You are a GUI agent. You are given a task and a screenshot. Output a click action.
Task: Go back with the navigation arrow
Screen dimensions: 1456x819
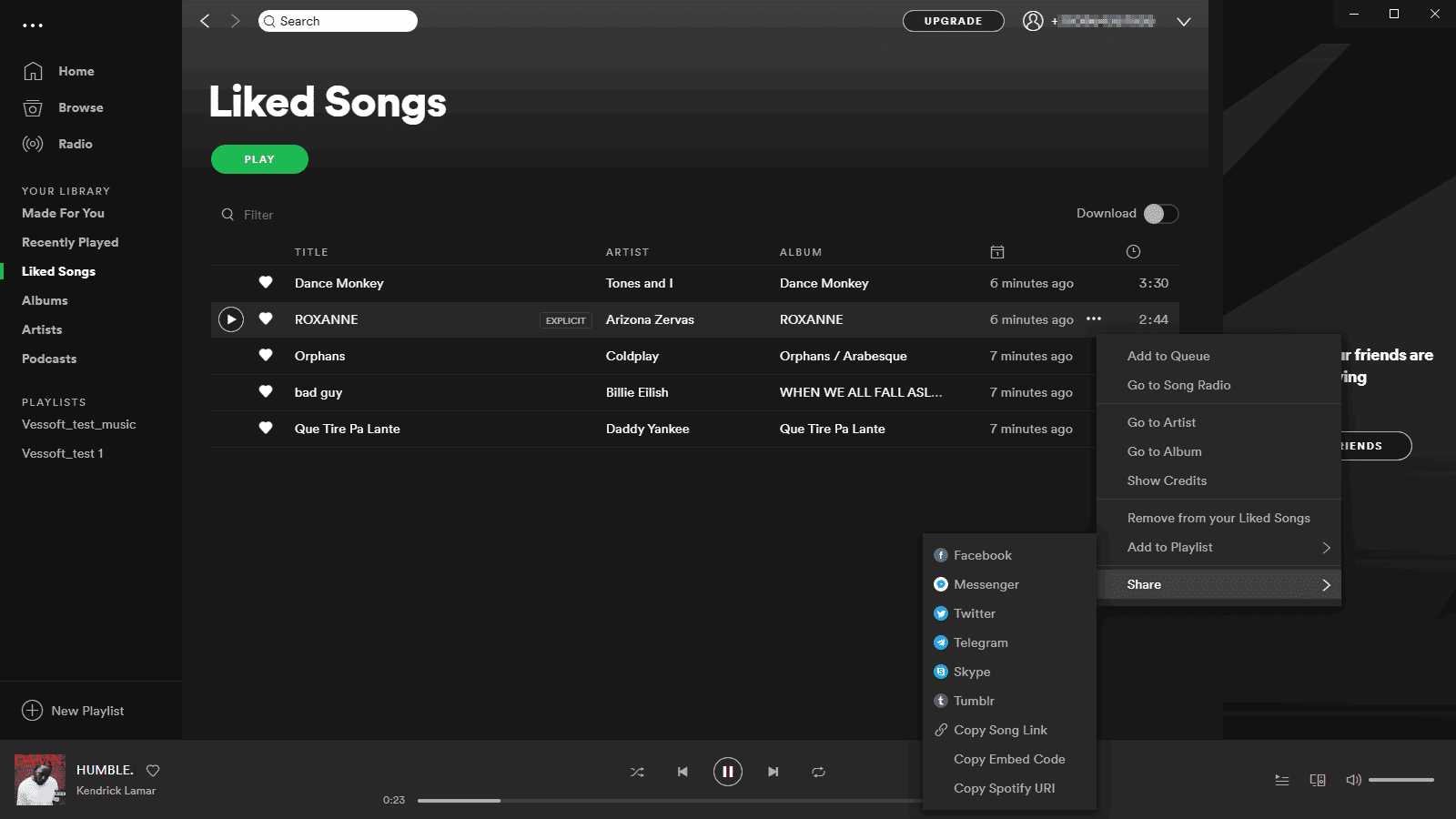(205, 21)
